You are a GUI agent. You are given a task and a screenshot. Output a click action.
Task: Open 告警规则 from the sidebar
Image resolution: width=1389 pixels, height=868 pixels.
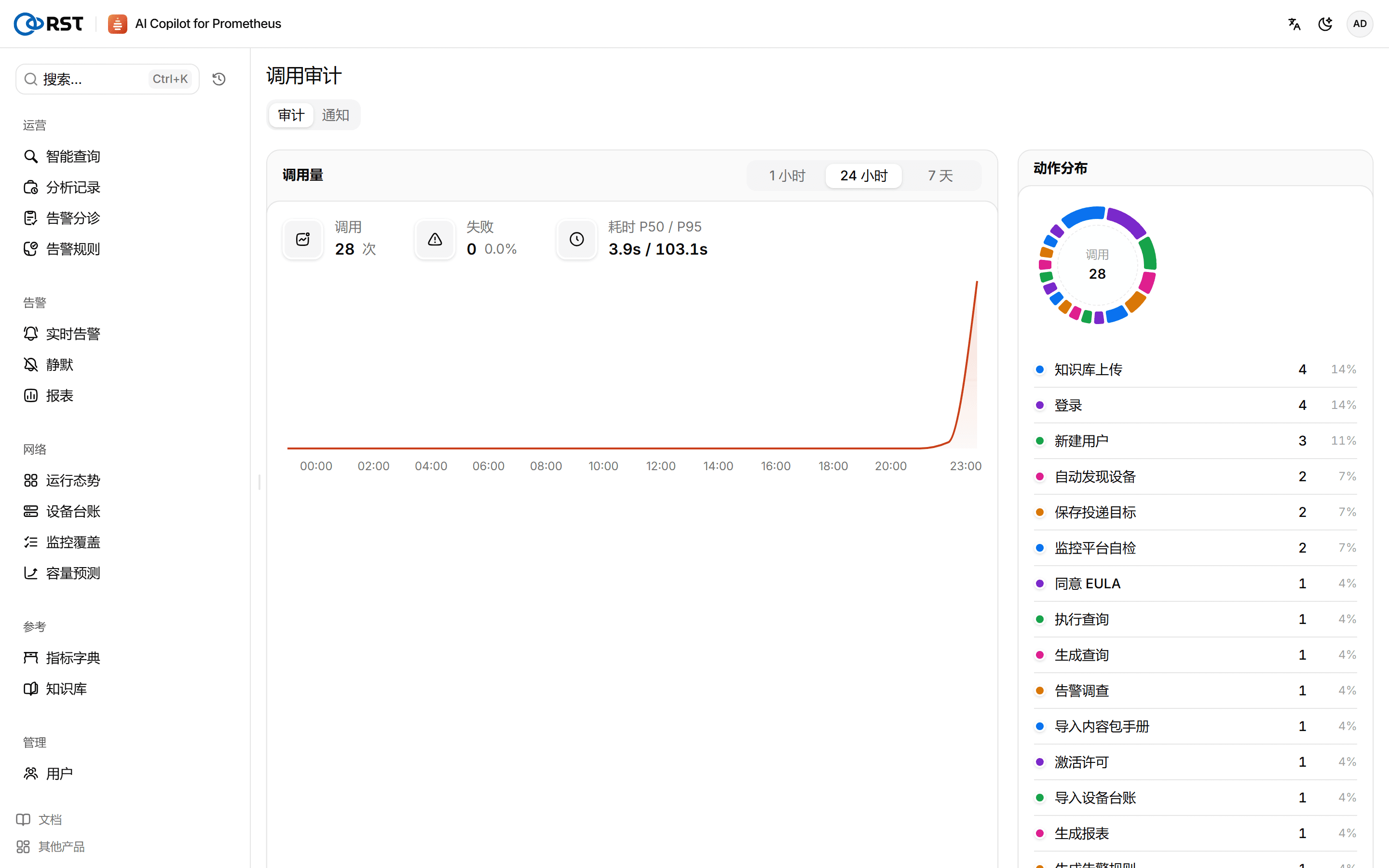click(62, 249)
